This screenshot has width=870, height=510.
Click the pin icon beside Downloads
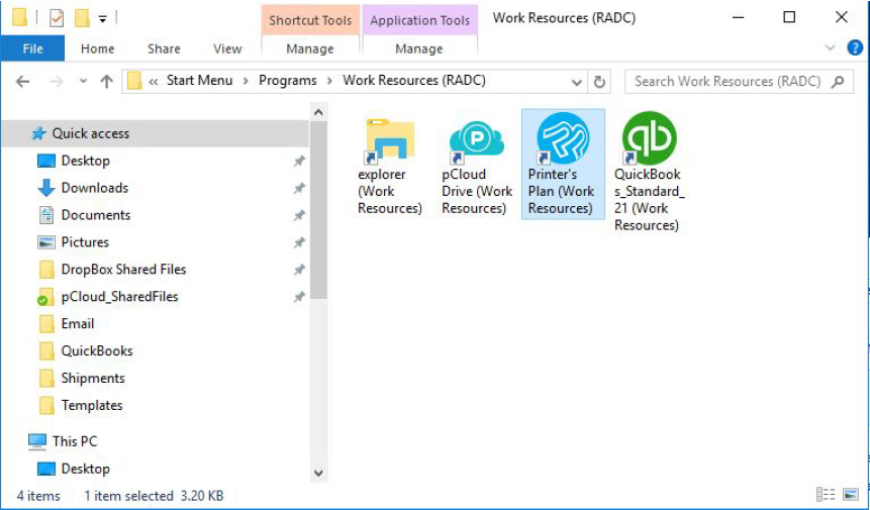(299, 188)
